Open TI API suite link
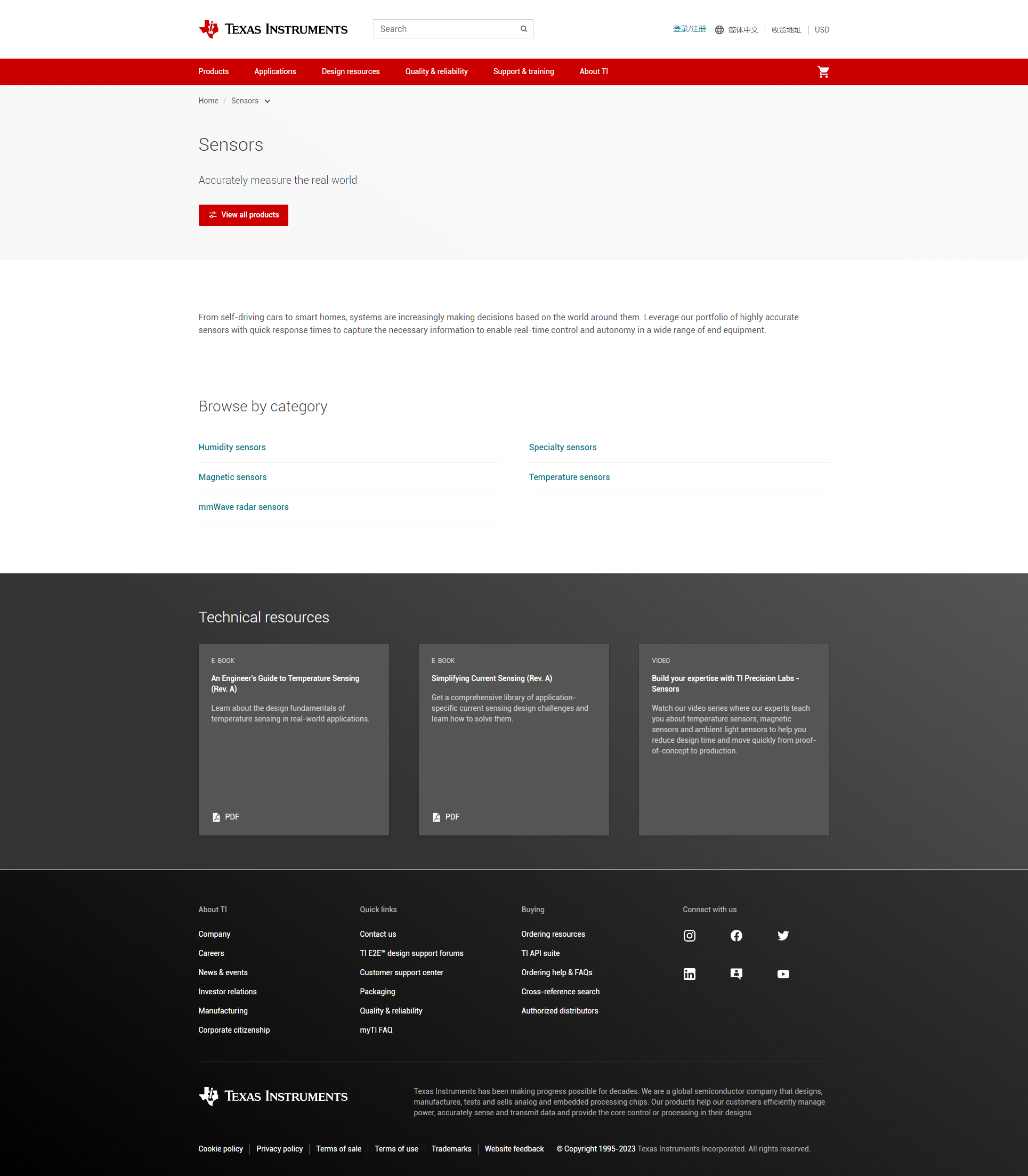Image resolution: width=1028 pixels, height=1176 pixels. click(540, 953)
